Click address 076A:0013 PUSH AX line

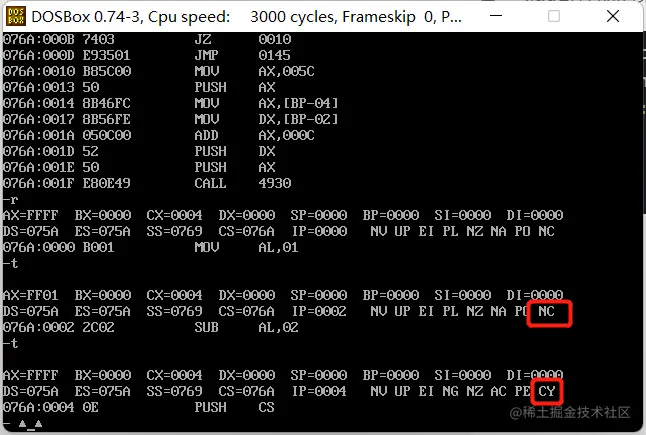coord(139,87)
